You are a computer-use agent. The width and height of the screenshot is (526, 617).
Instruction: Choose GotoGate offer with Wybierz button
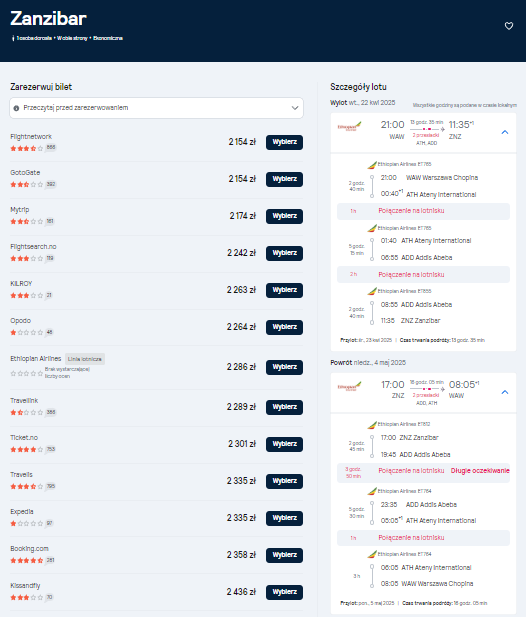284,179
